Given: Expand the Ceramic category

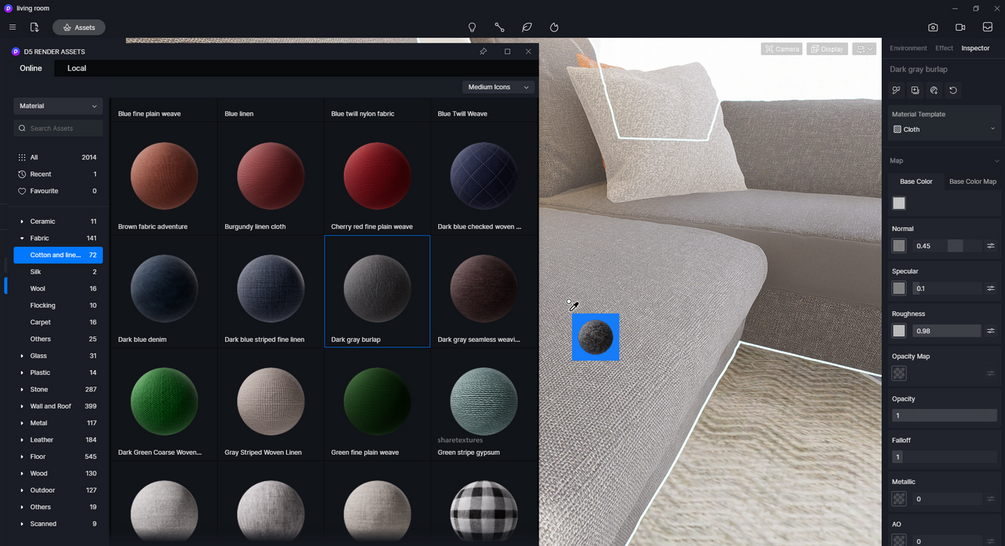Looking at the screenshot, I should 22,222.
